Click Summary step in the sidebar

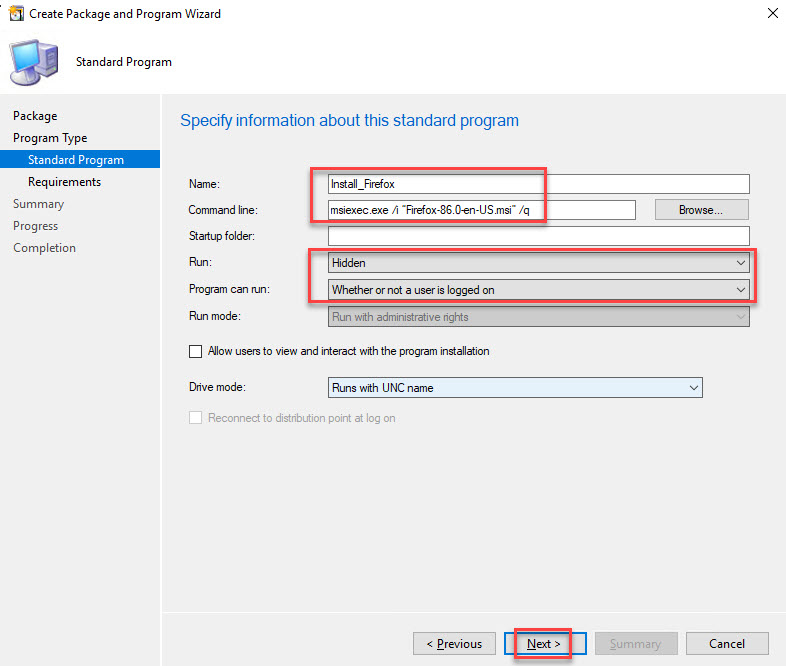click(x=38, y=204)
